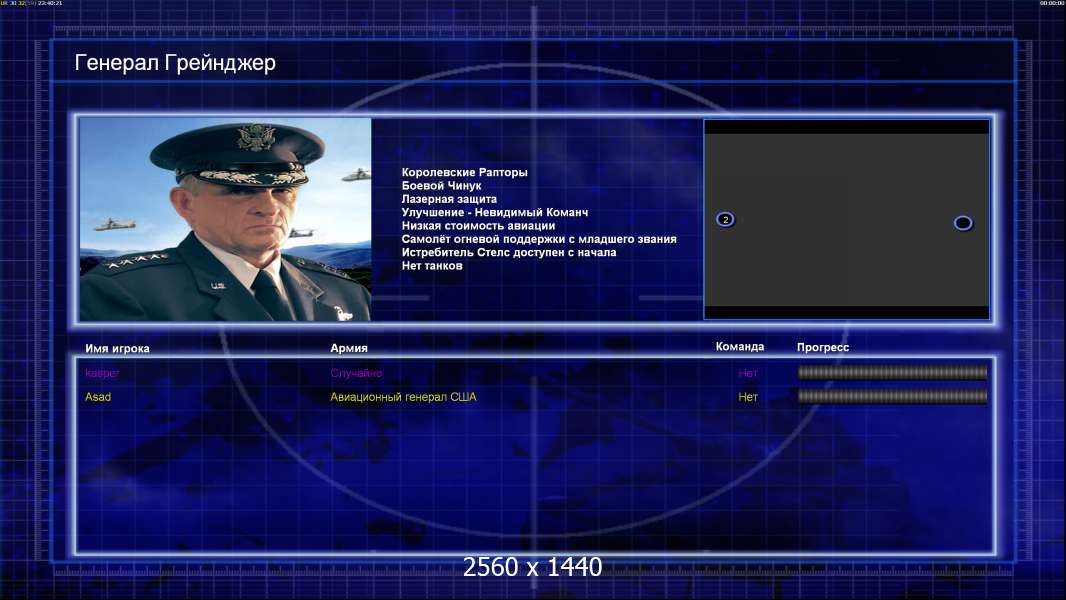
Task: Select 'Улучшение - Невидимый Команч' line
Action: pyautogui.click(x=495, y=212)
